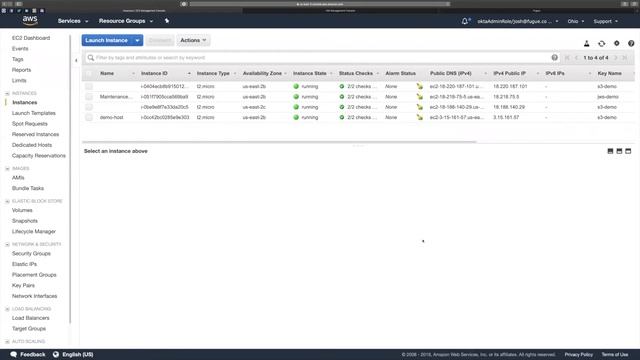The image size is (640, 360).
Task: Click the Launch Instance button
Action: tap(107, 40)
